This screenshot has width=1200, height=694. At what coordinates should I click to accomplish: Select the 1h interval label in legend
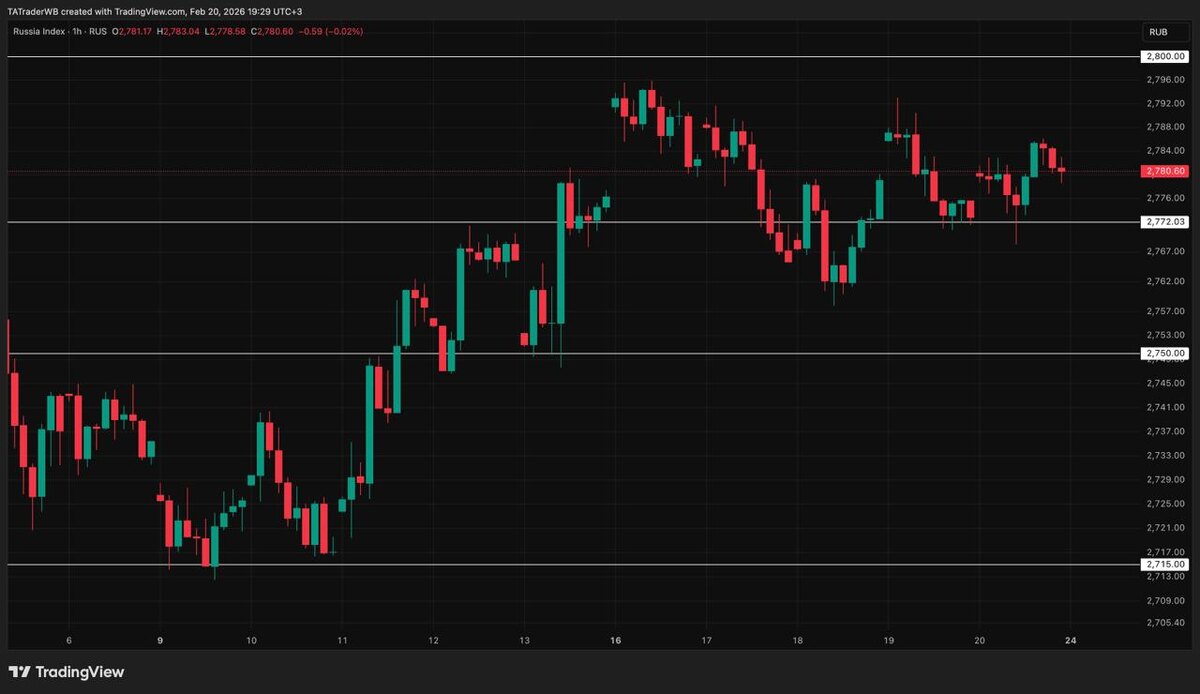click(x=78, y=32)
